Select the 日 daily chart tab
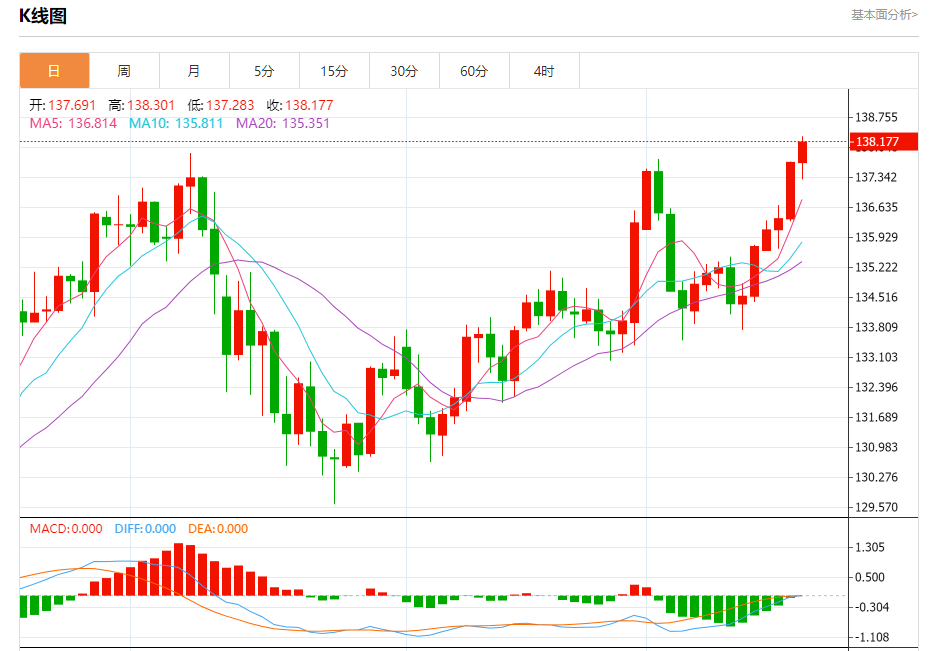 [x=54, y=71]
